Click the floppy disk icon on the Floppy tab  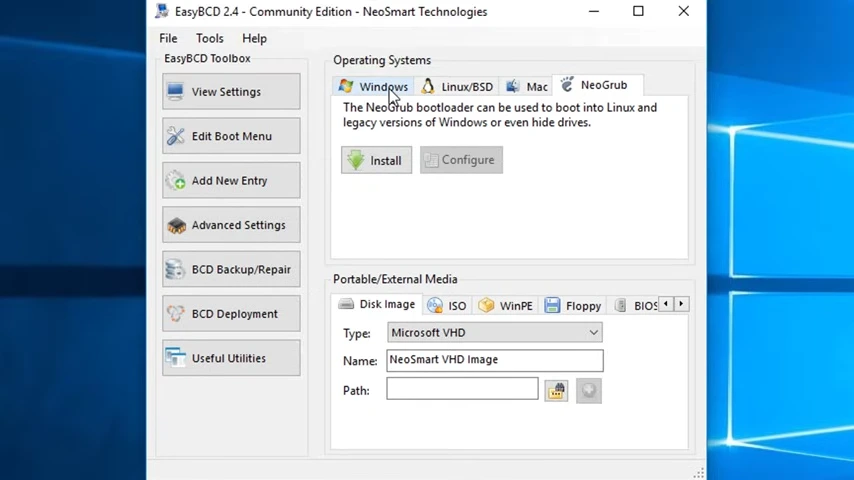pyautogui.click(x=552, y=305)
